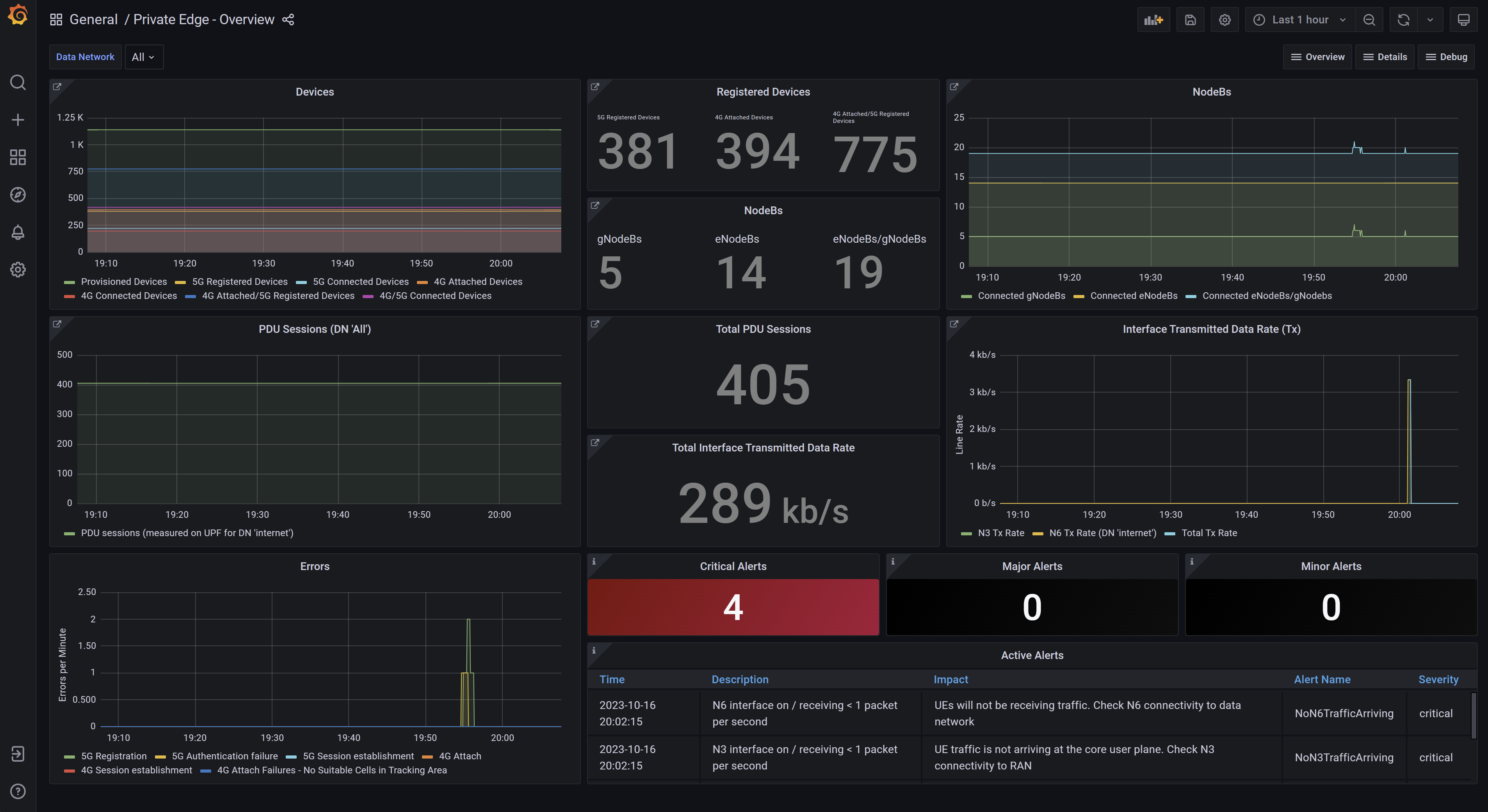The width and height of the screenshot is (1488, 812).
Task: Open the Details dashboard link
Action: click(x=1385, y=57)
